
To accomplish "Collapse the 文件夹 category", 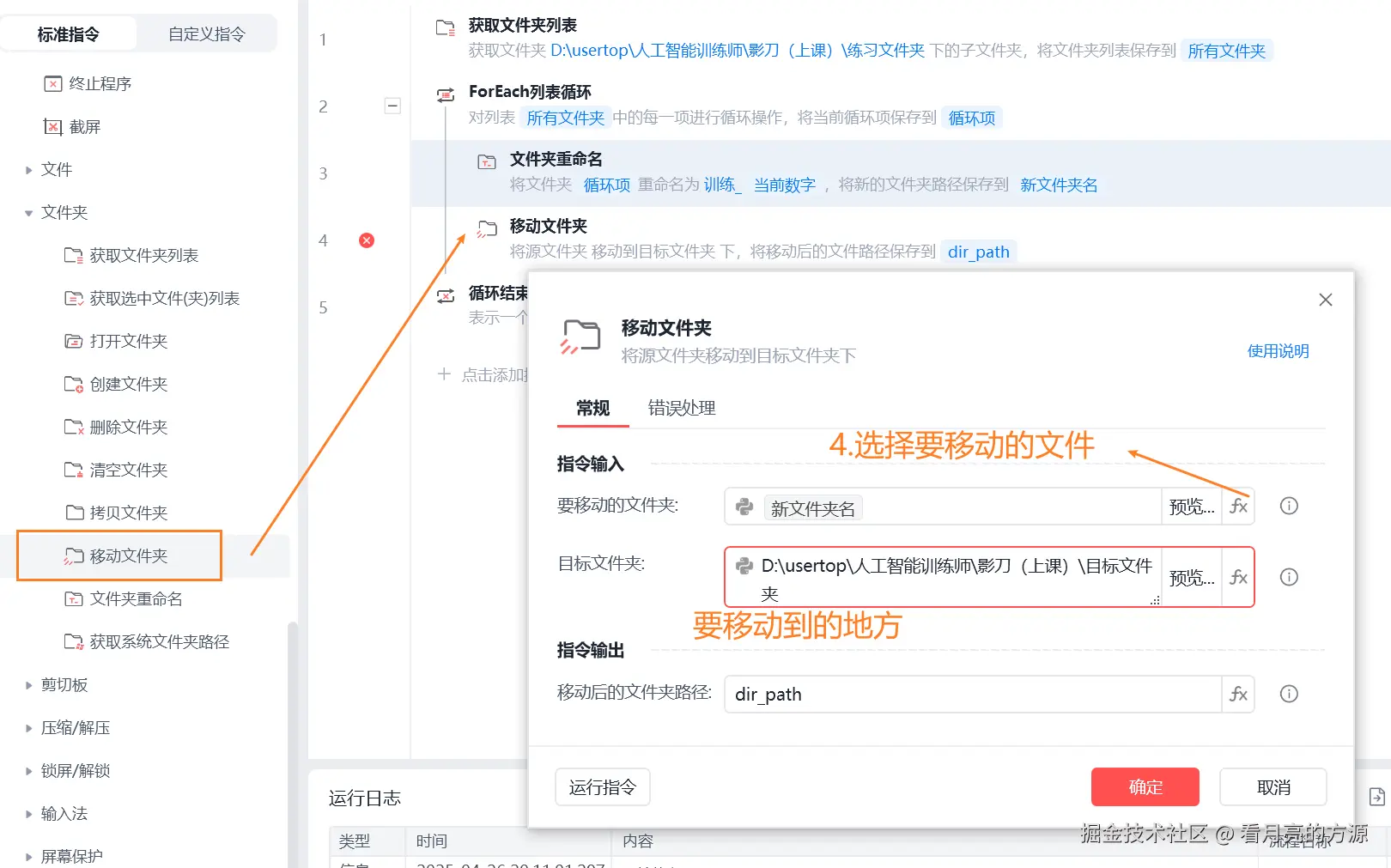I will point(28,213).
